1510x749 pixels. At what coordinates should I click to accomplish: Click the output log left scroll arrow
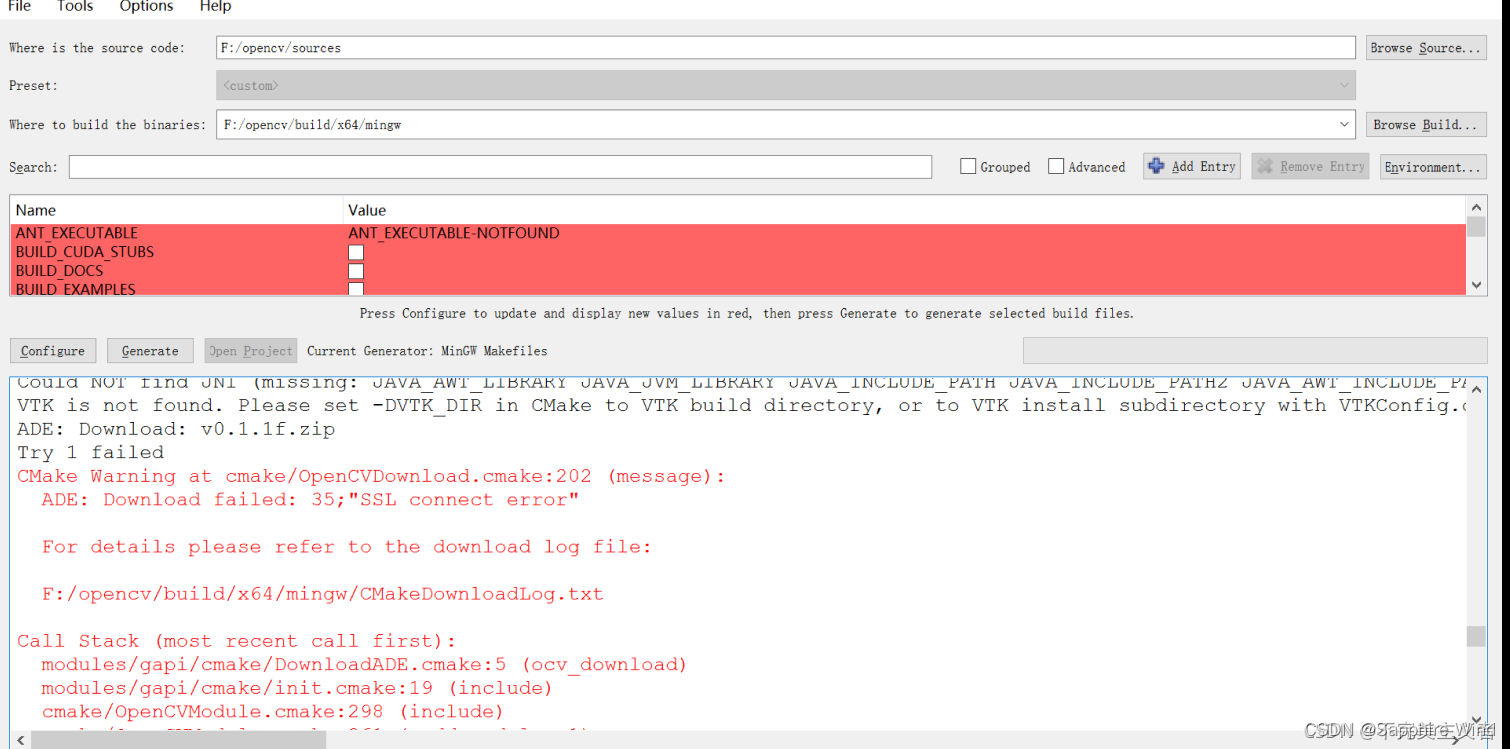coord(20,740)
